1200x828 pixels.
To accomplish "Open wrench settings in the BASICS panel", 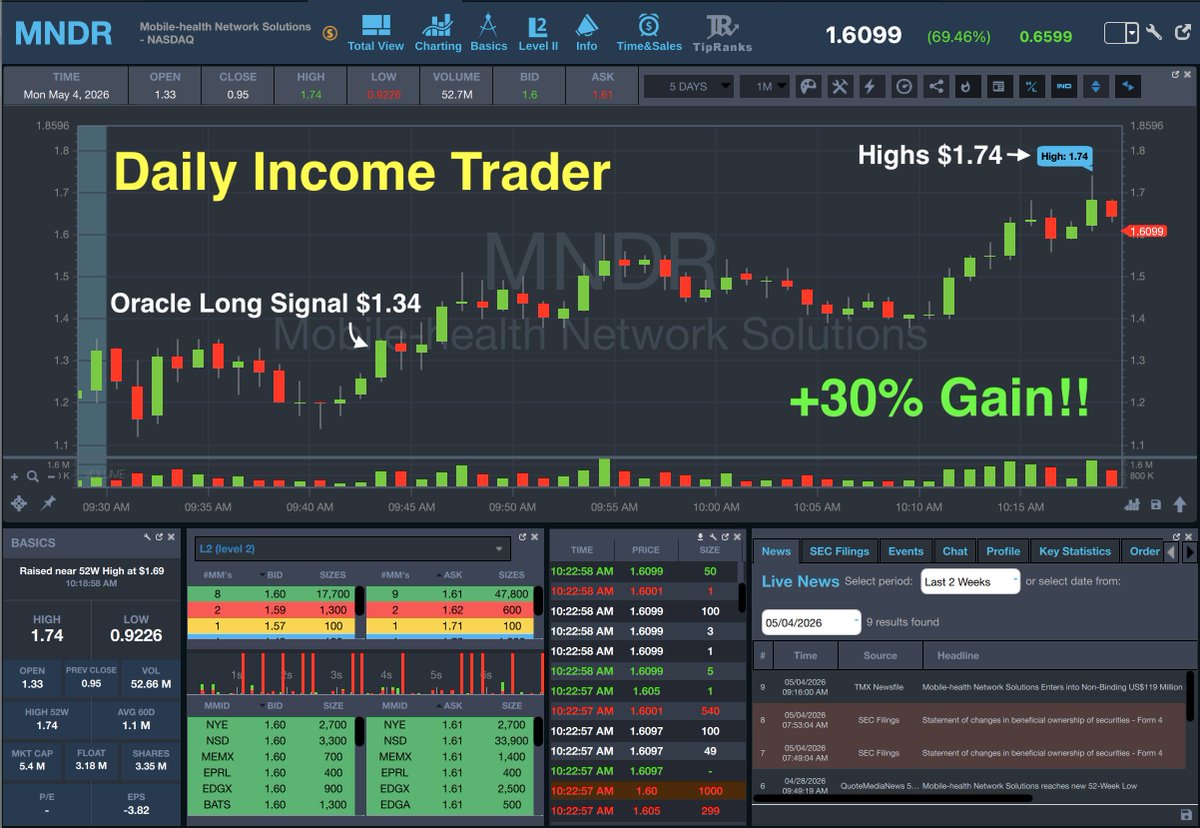I will [x=147, y=536].
